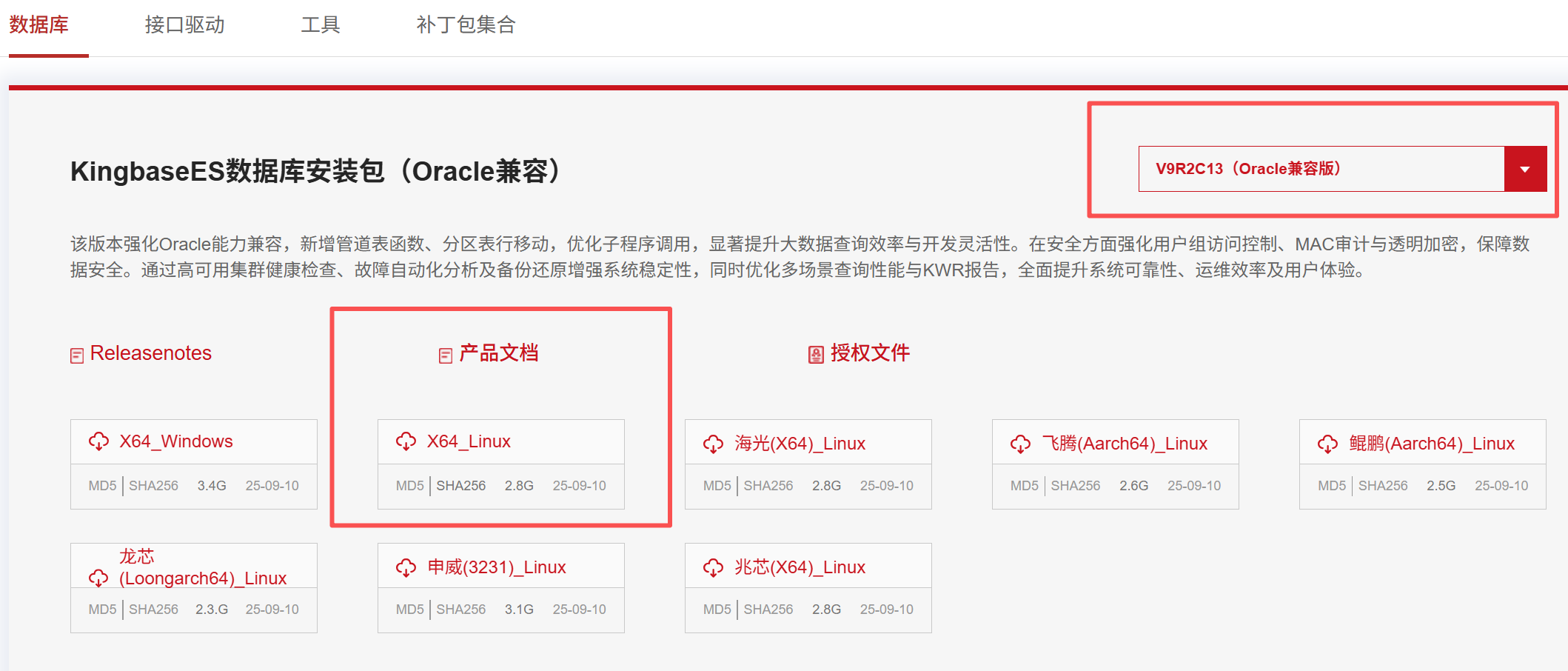The image size is (1568, 671).
Task: Click the 申威(3231)_Linux download cloud icon
Action: [x=406, y=568]
